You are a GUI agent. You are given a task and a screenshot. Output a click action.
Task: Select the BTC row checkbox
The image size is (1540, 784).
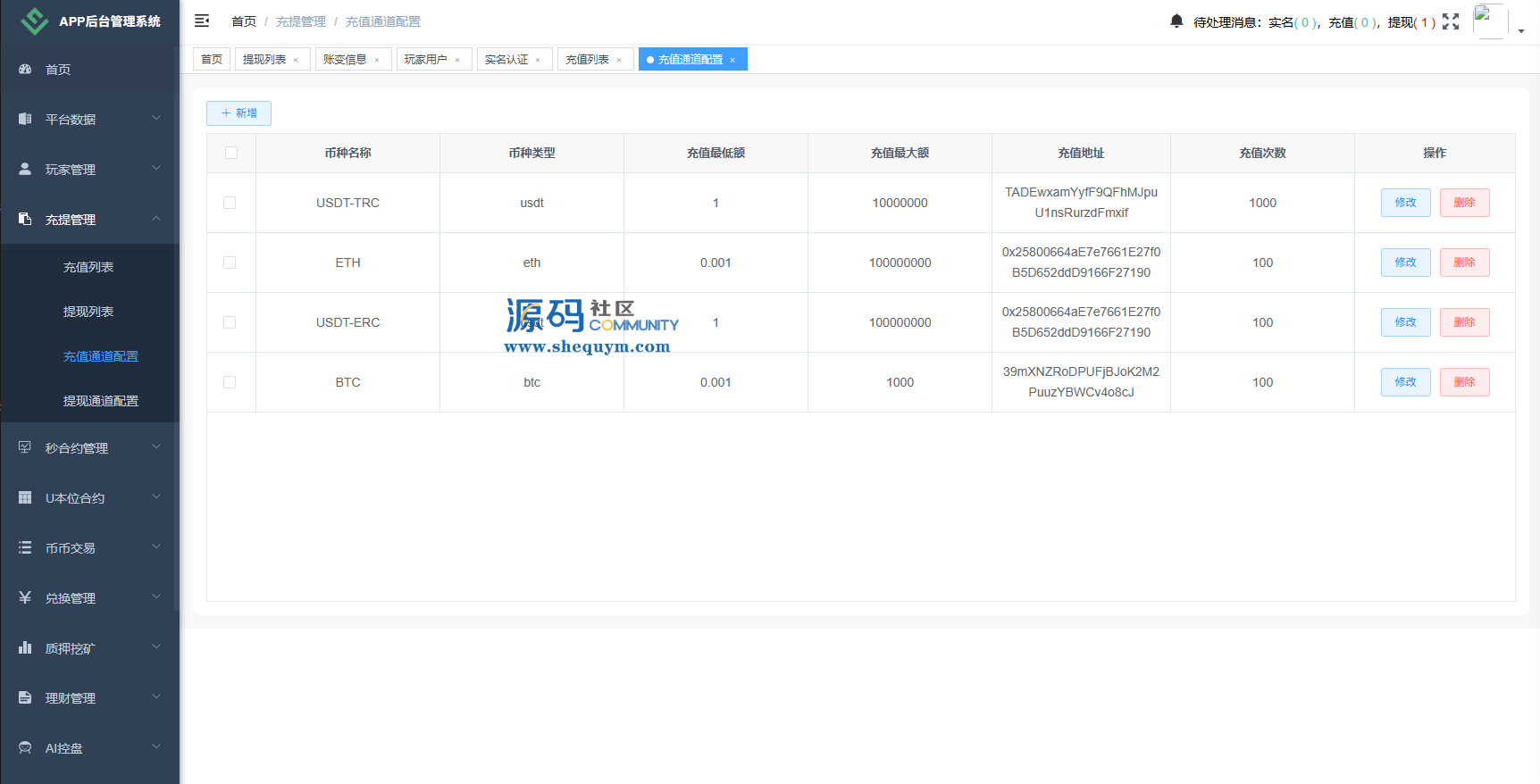[x=230, y=382]
